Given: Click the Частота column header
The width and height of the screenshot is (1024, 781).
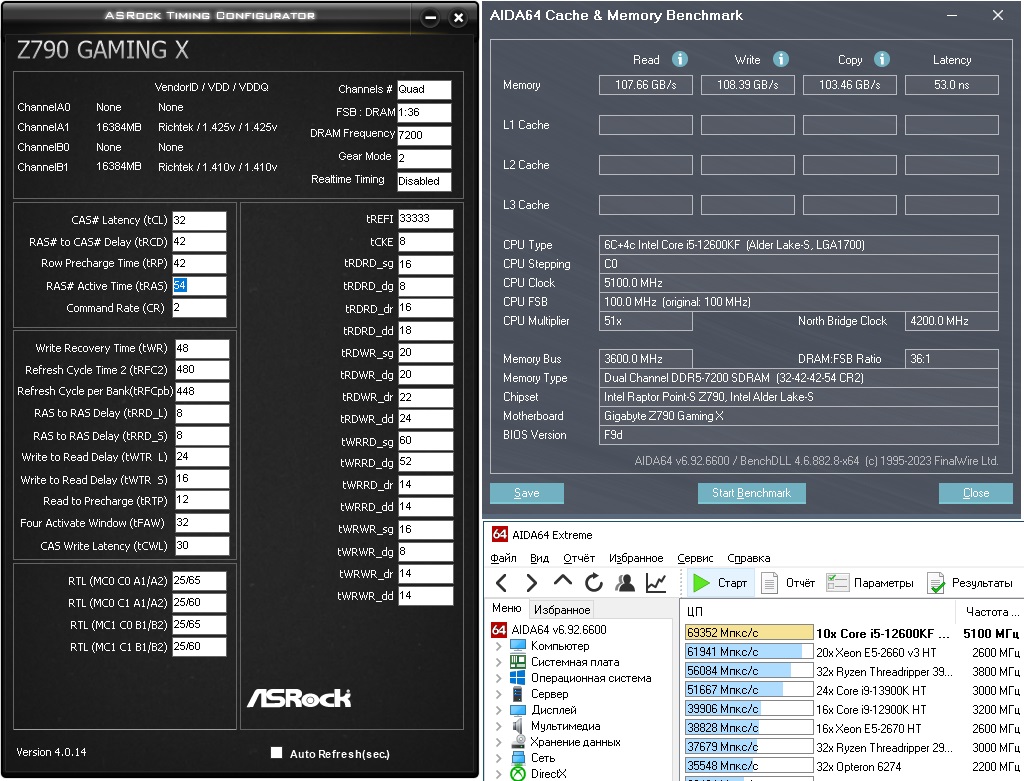Looking at the screenshot, I should (991, 611).
